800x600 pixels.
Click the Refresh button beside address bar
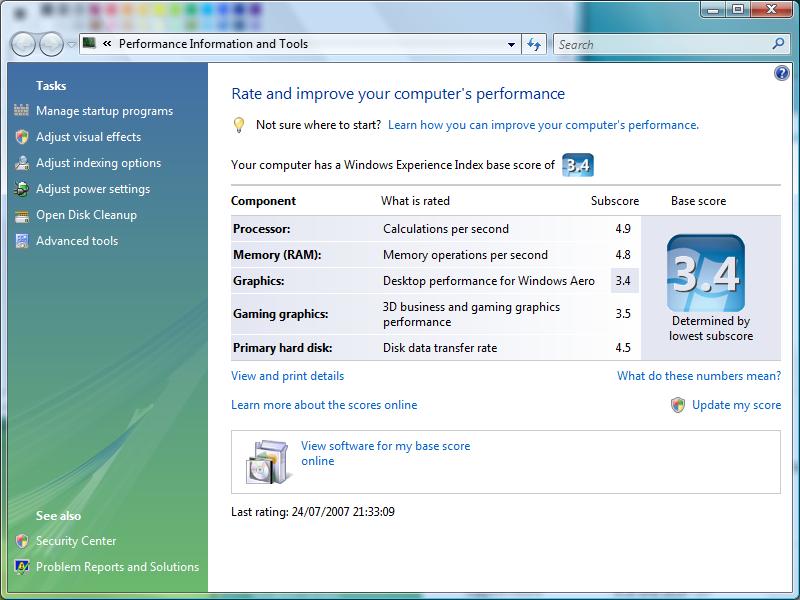[x=534, y=44]
